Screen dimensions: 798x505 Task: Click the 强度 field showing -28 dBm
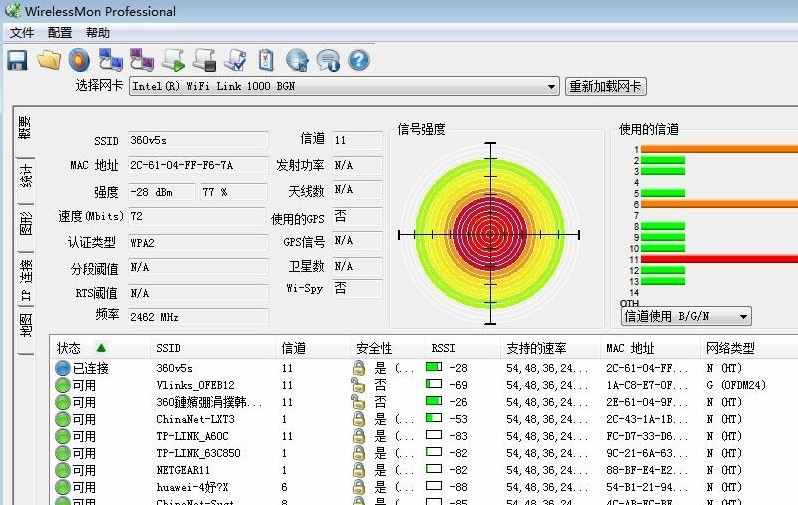pos(161,192)
